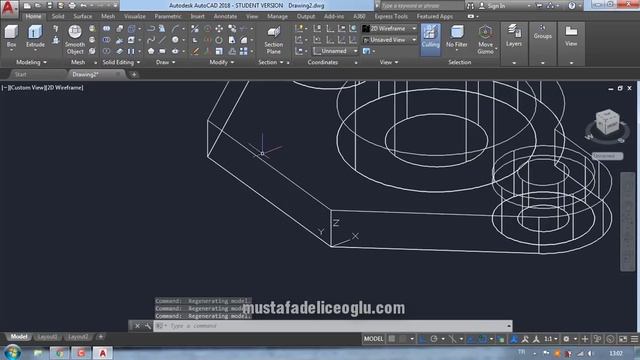Open the Surface ribbon tab
This screenshot has height=360, width=640.
[x=82, y=16]
